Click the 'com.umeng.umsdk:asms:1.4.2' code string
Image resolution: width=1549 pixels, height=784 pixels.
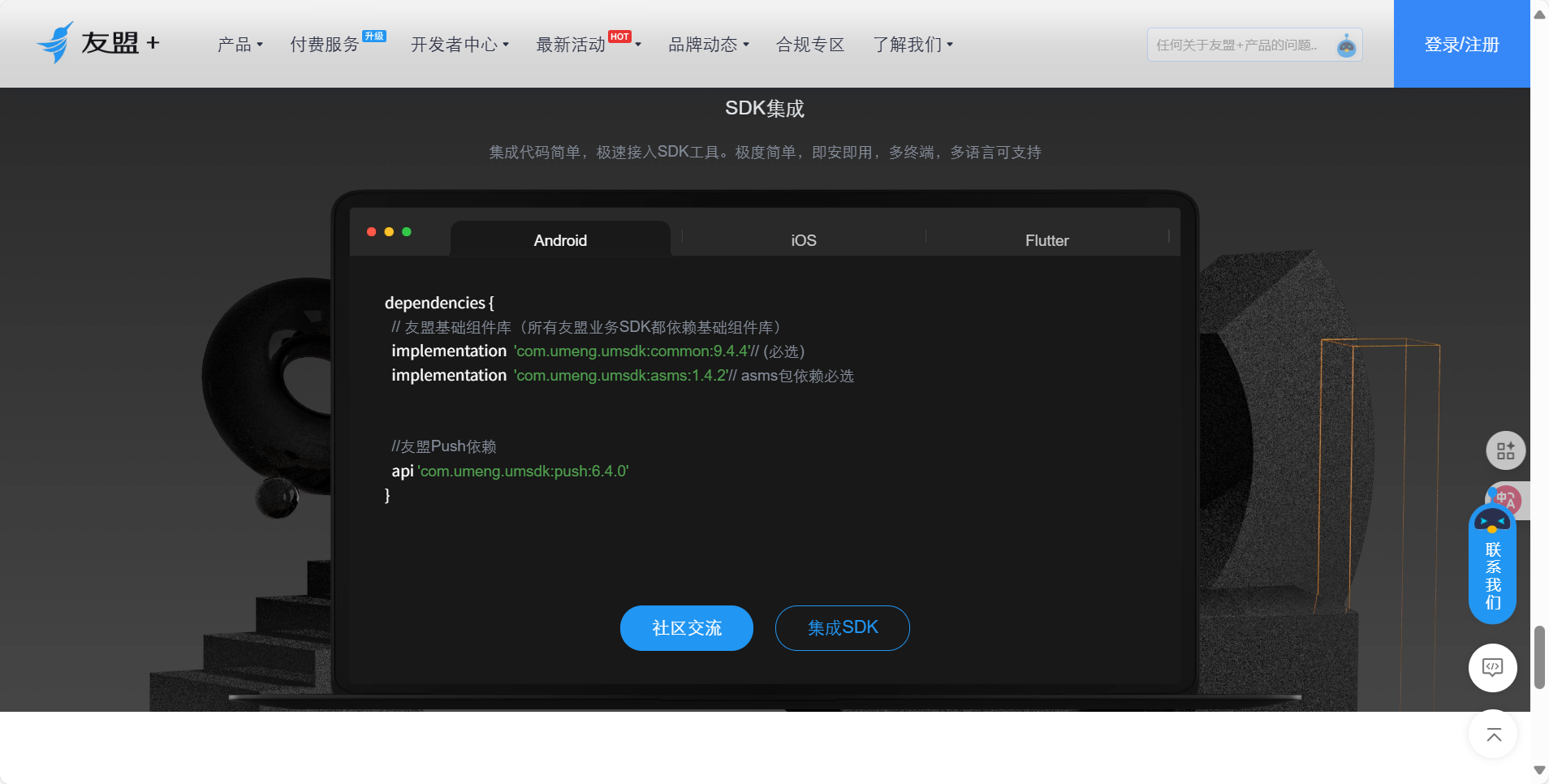[x=620, y=376]
